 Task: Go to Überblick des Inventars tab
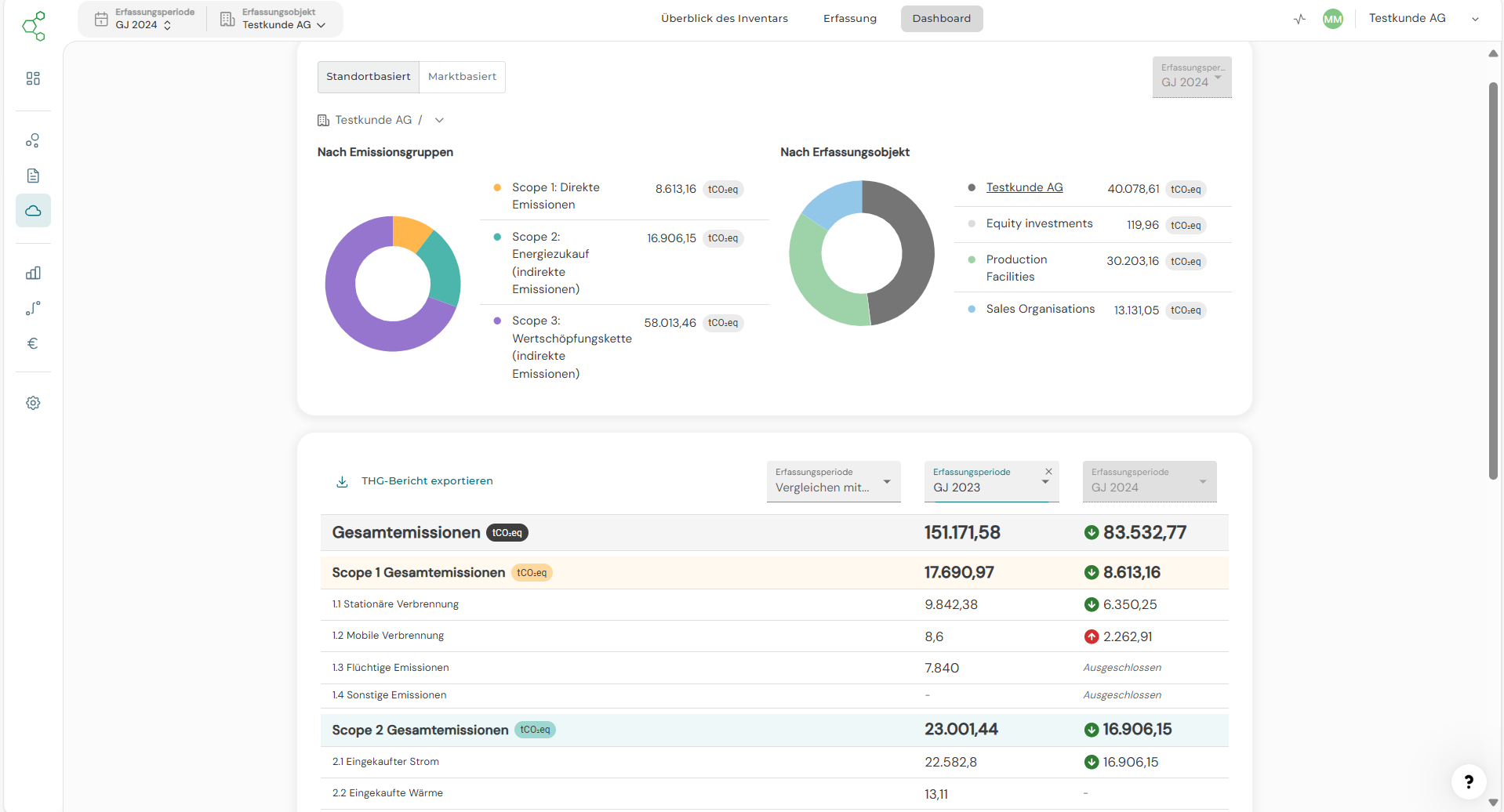click(x=724, y=19)
